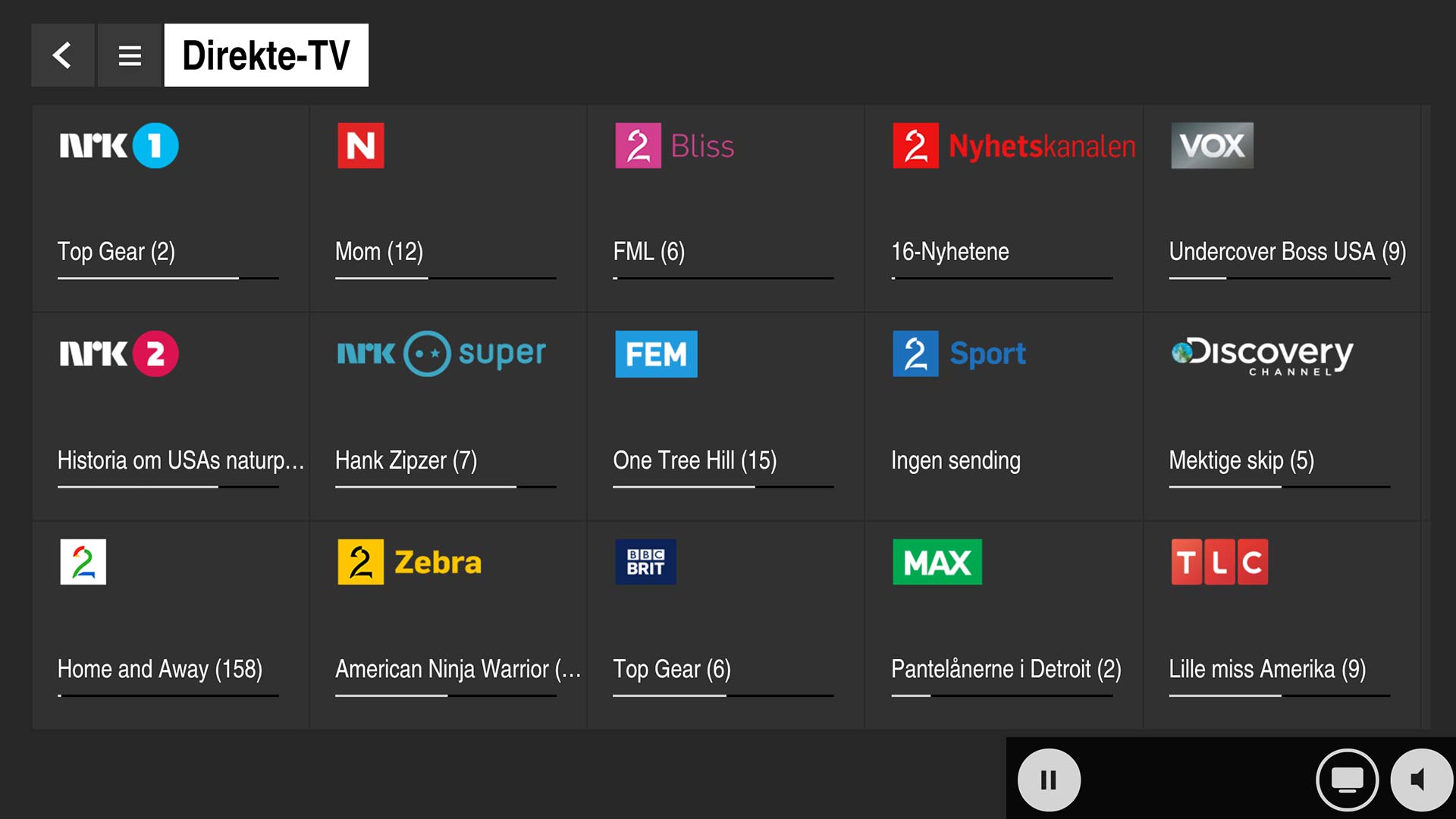Select program Mom (12)

pos(379,252)
